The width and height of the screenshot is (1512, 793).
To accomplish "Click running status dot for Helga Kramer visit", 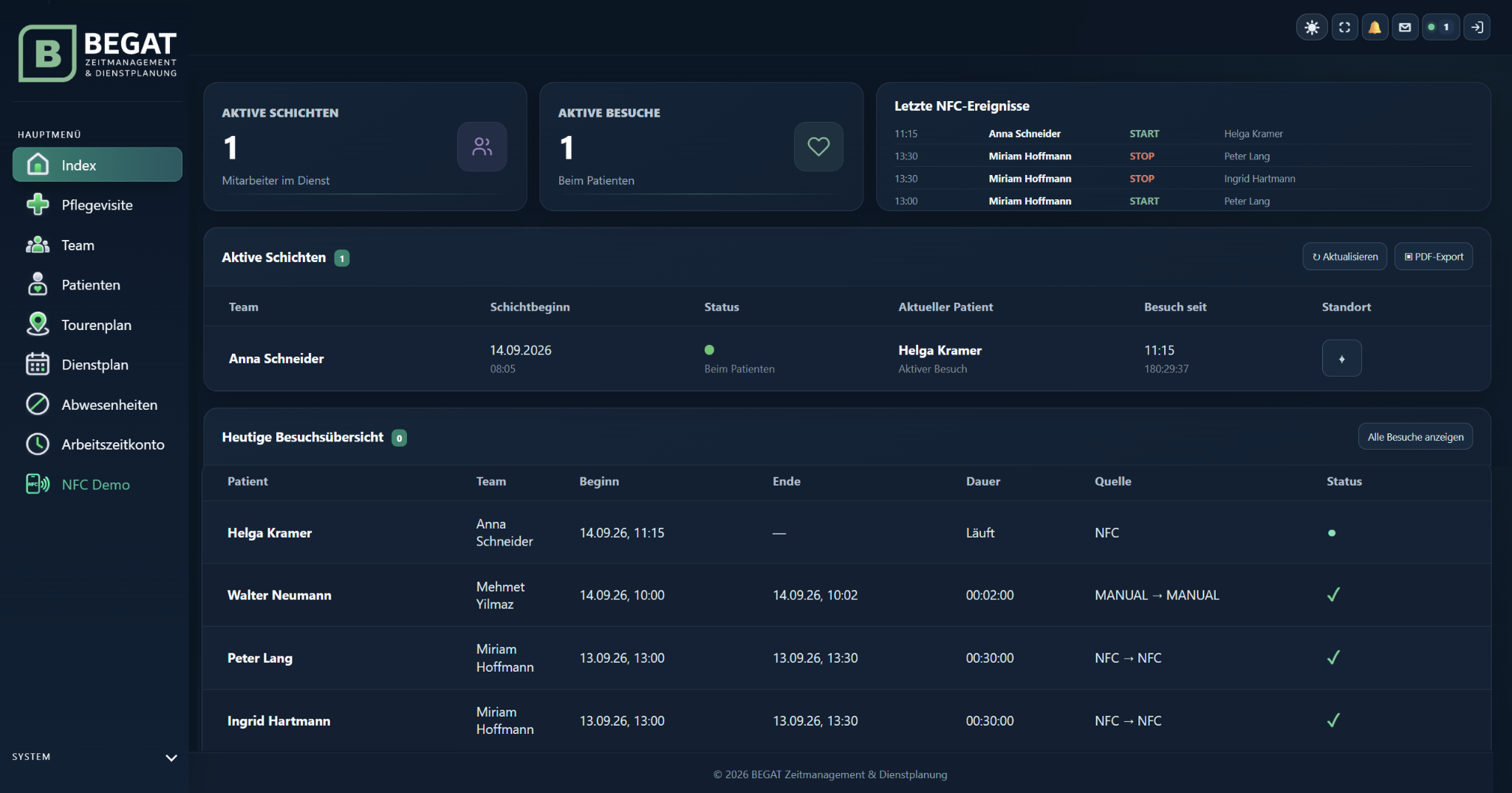I will (1332, 532).
